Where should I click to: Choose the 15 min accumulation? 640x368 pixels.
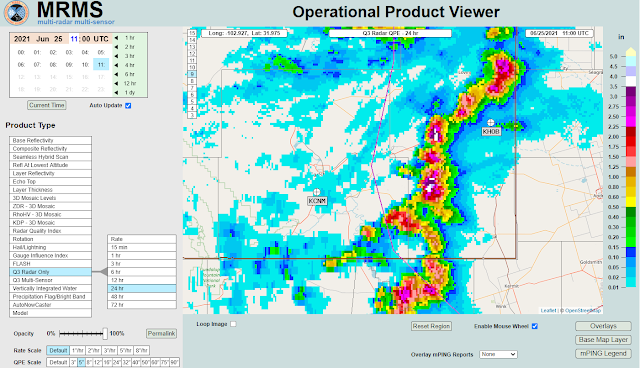142,247
